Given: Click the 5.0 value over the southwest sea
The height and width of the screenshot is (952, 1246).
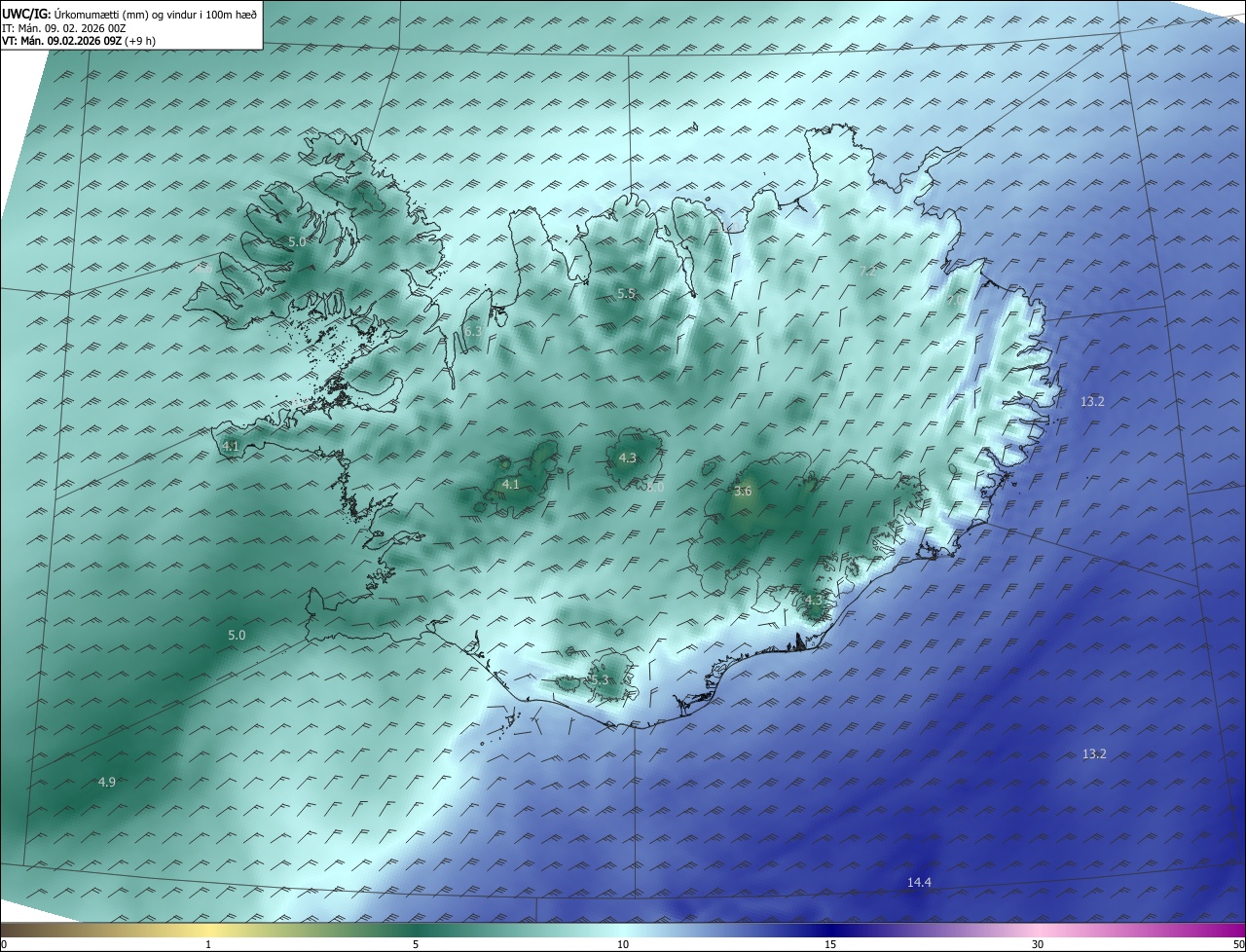Looking at the screenshot, I should click(237, 636).
